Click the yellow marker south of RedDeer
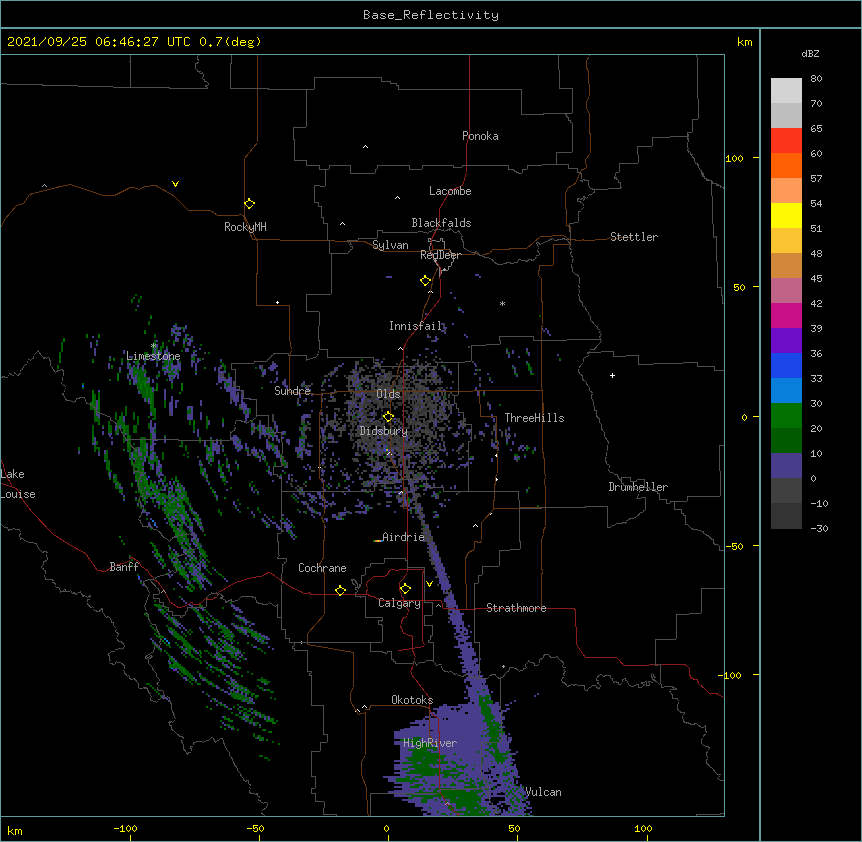This screenshot has height=842, width=862. point(425,281)
